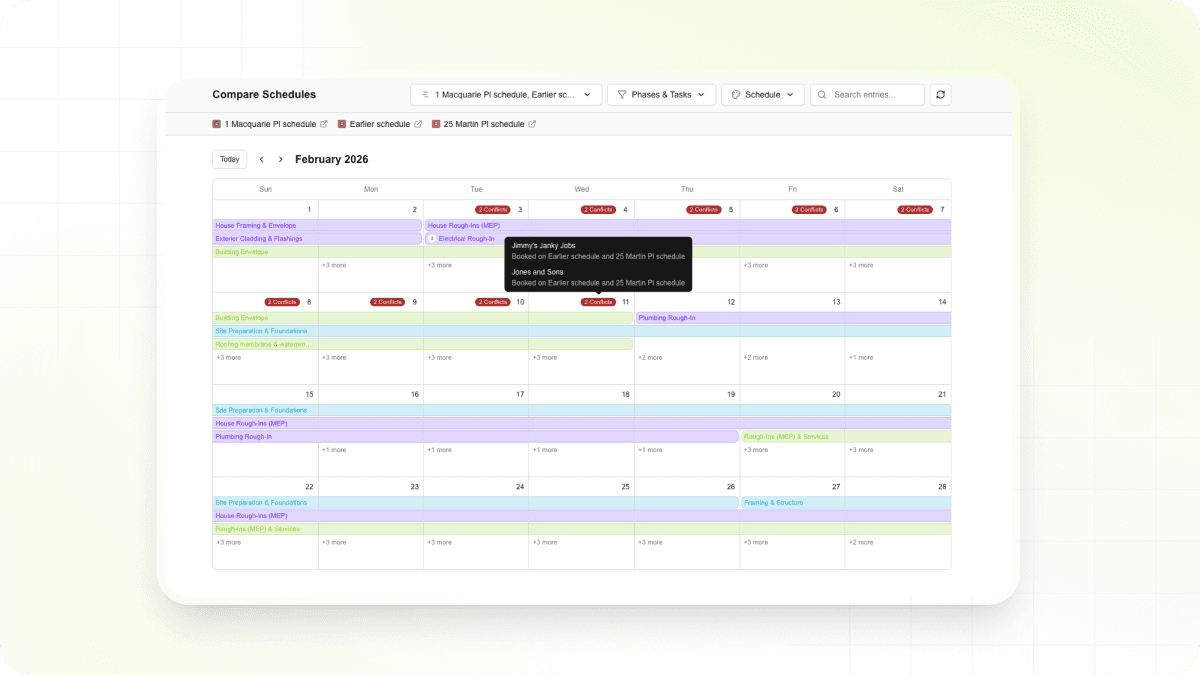This screenshot has height=675, width=1200.
Task: Show +1 more on February 16
Action: coord(334,450)
